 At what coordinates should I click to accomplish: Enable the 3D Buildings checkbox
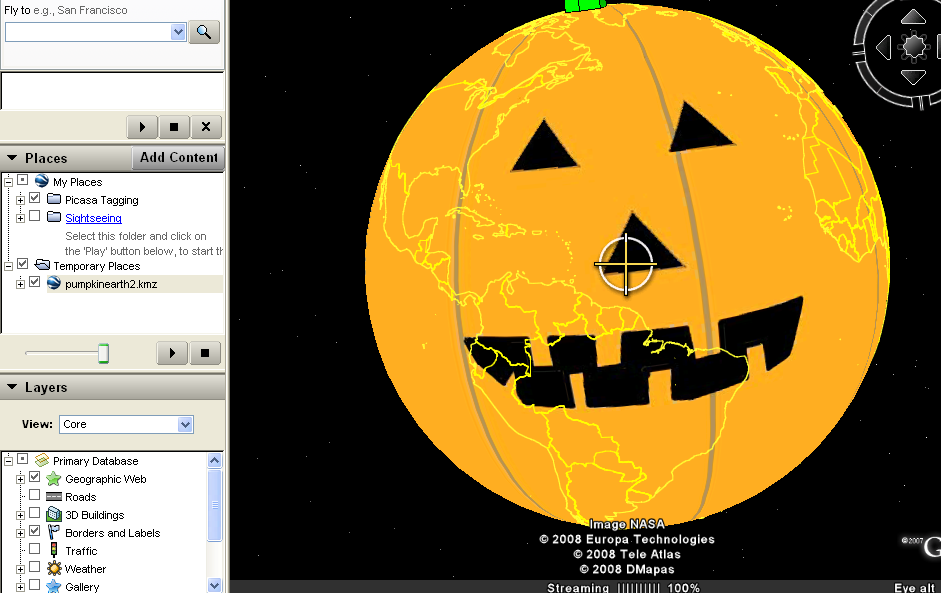coord(35,513)
